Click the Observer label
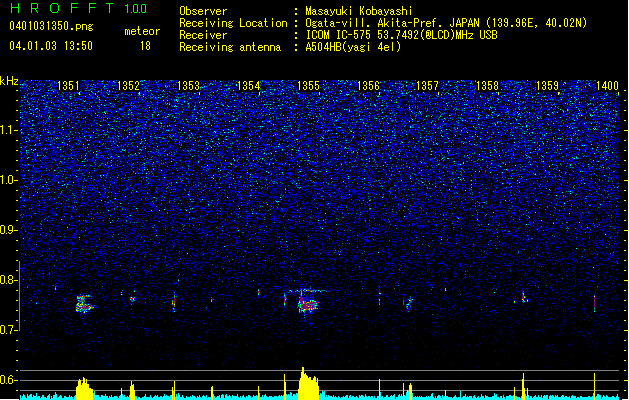The height and width of the screenshot is (400, 629). (203, 11)
